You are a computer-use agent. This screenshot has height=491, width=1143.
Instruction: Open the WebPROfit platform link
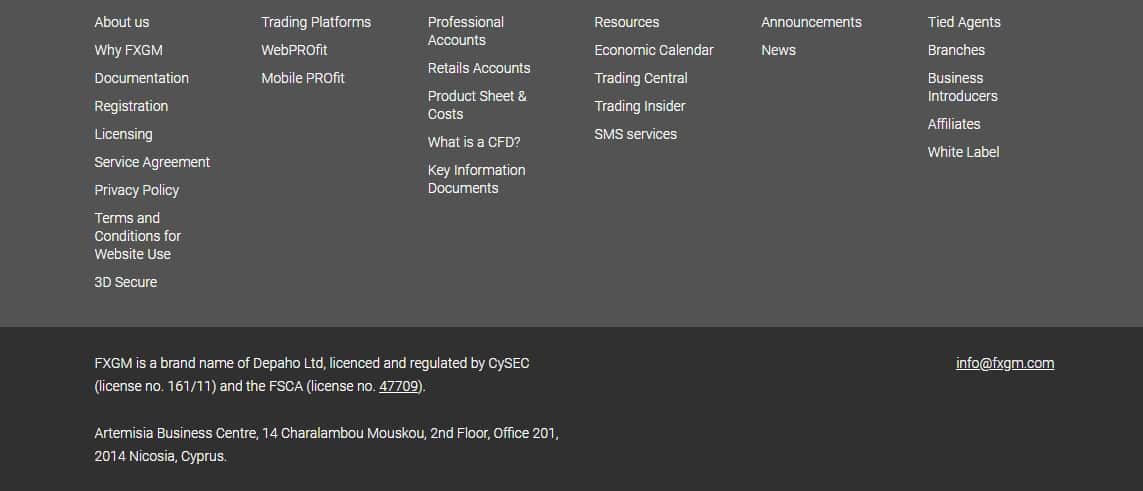pyautogui.click(x=294, y=50)
